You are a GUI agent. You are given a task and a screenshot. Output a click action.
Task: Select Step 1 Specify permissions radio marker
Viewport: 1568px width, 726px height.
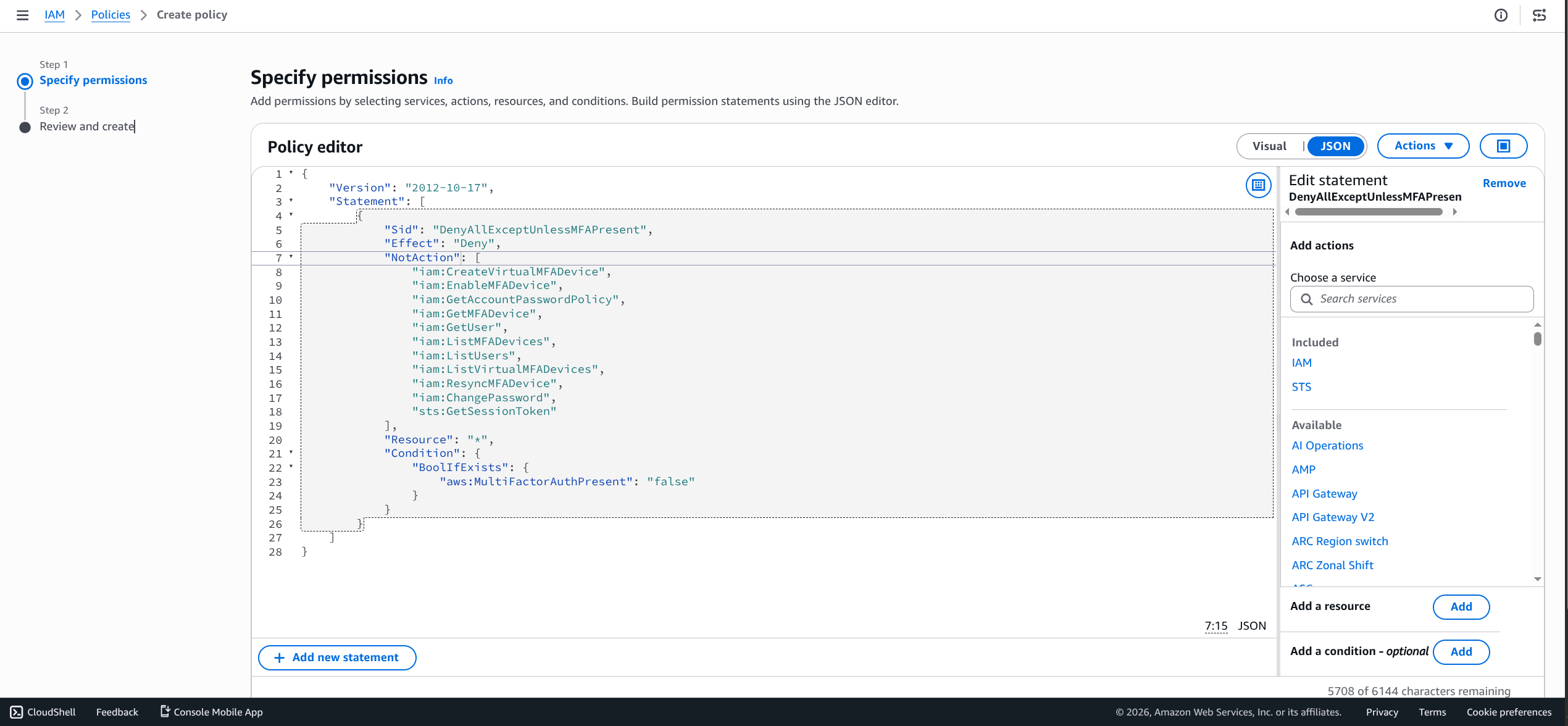coord(25,81)
